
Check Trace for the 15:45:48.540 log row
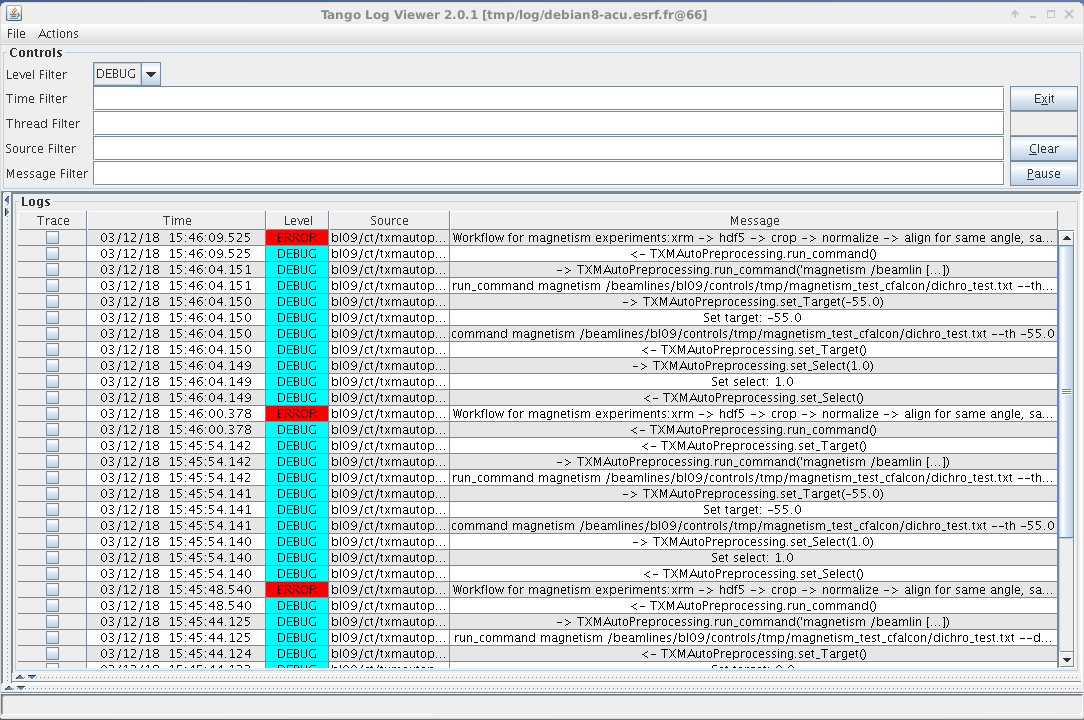(52, 590)
